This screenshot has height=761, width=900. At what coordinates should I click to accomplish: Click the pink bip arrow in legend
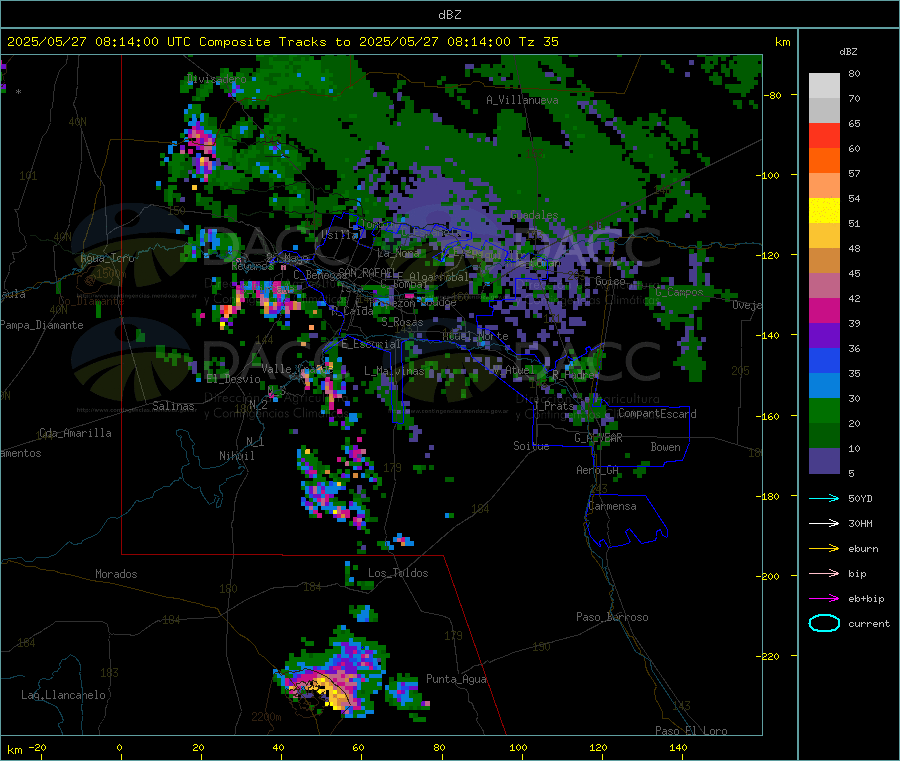[x=824, y=573]
